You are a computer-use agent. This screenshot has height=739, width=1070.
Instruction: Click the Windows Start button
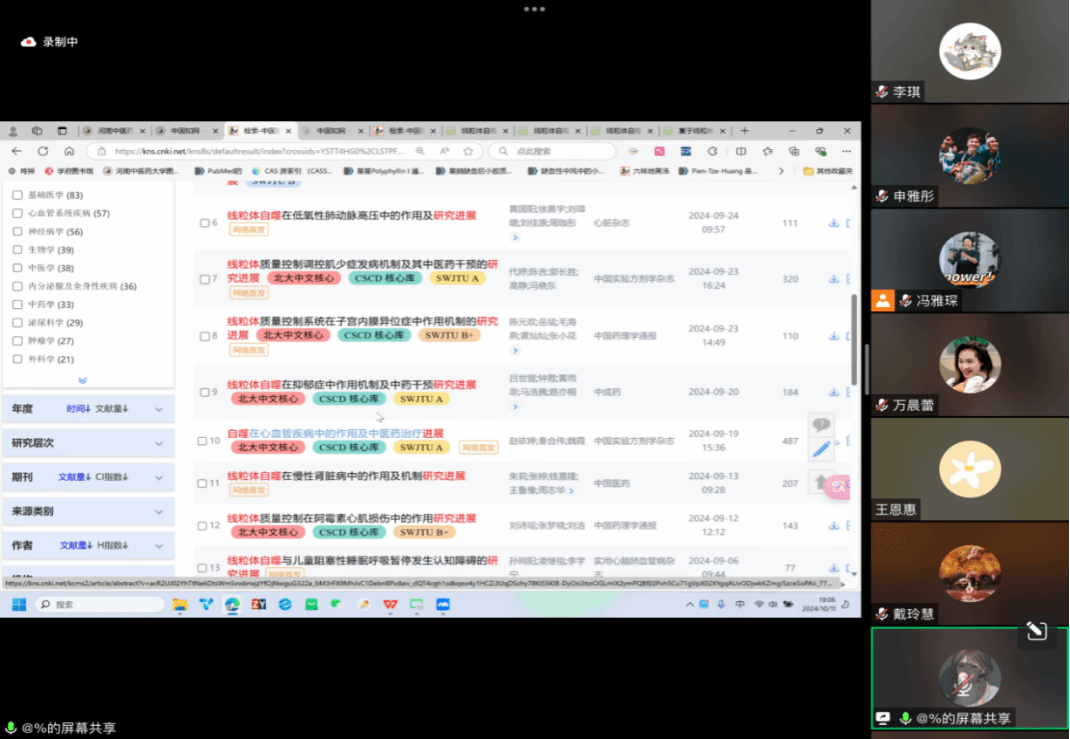pos(19,605)
